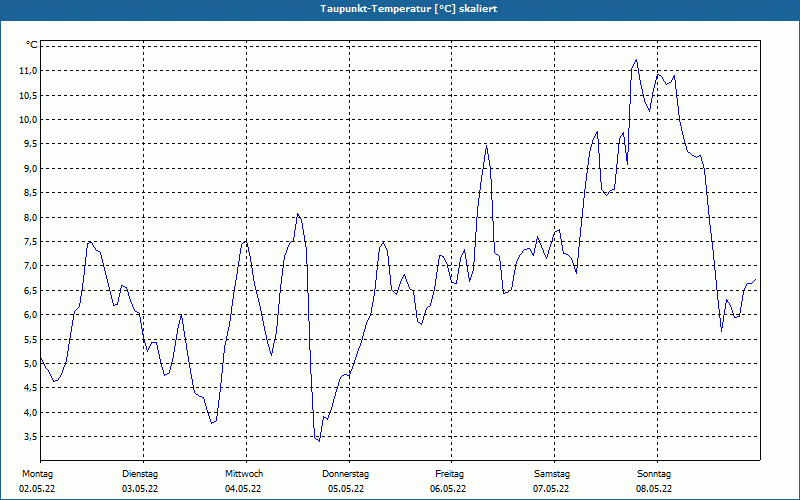The width and height of the screenshot is (800, 500).
Task: Click the chart title 'Taupunkt-Temperatur [°C] skaliert'
Action: click(409, 9)
